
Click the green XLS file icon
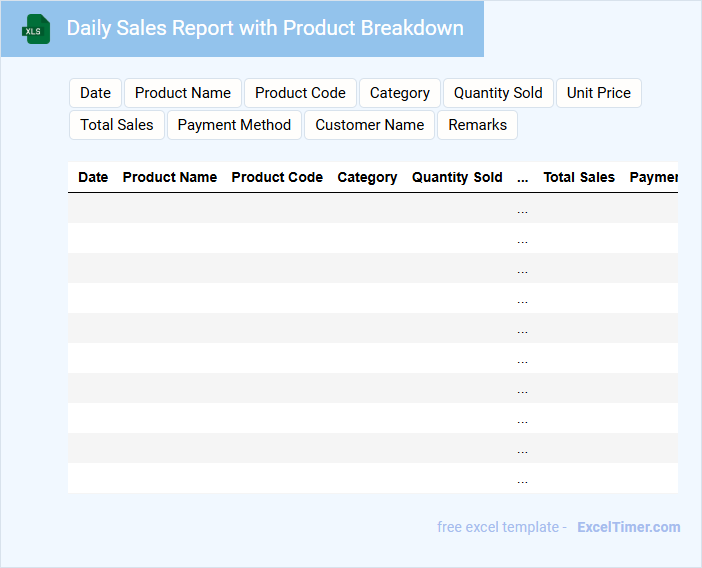coord(36,29)
